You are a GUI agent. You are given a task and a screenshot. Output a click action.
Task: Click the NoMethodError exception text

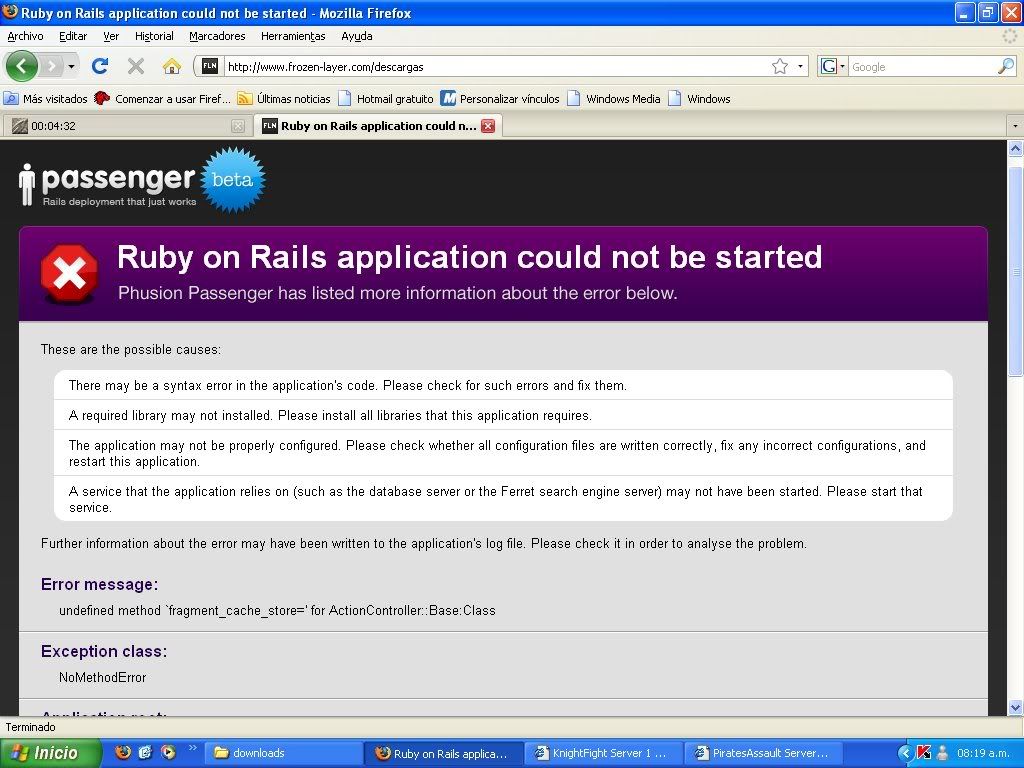click(103, 677)
